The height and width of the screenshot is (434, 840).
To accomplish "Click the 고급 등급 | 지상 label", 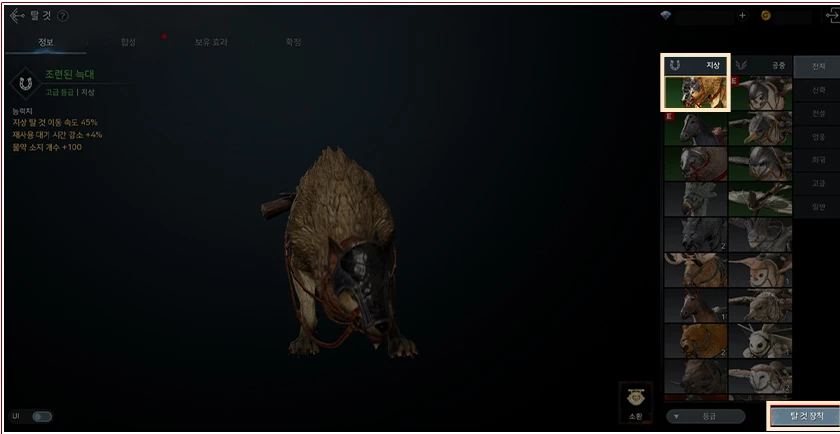I will [x=70, y=92].
